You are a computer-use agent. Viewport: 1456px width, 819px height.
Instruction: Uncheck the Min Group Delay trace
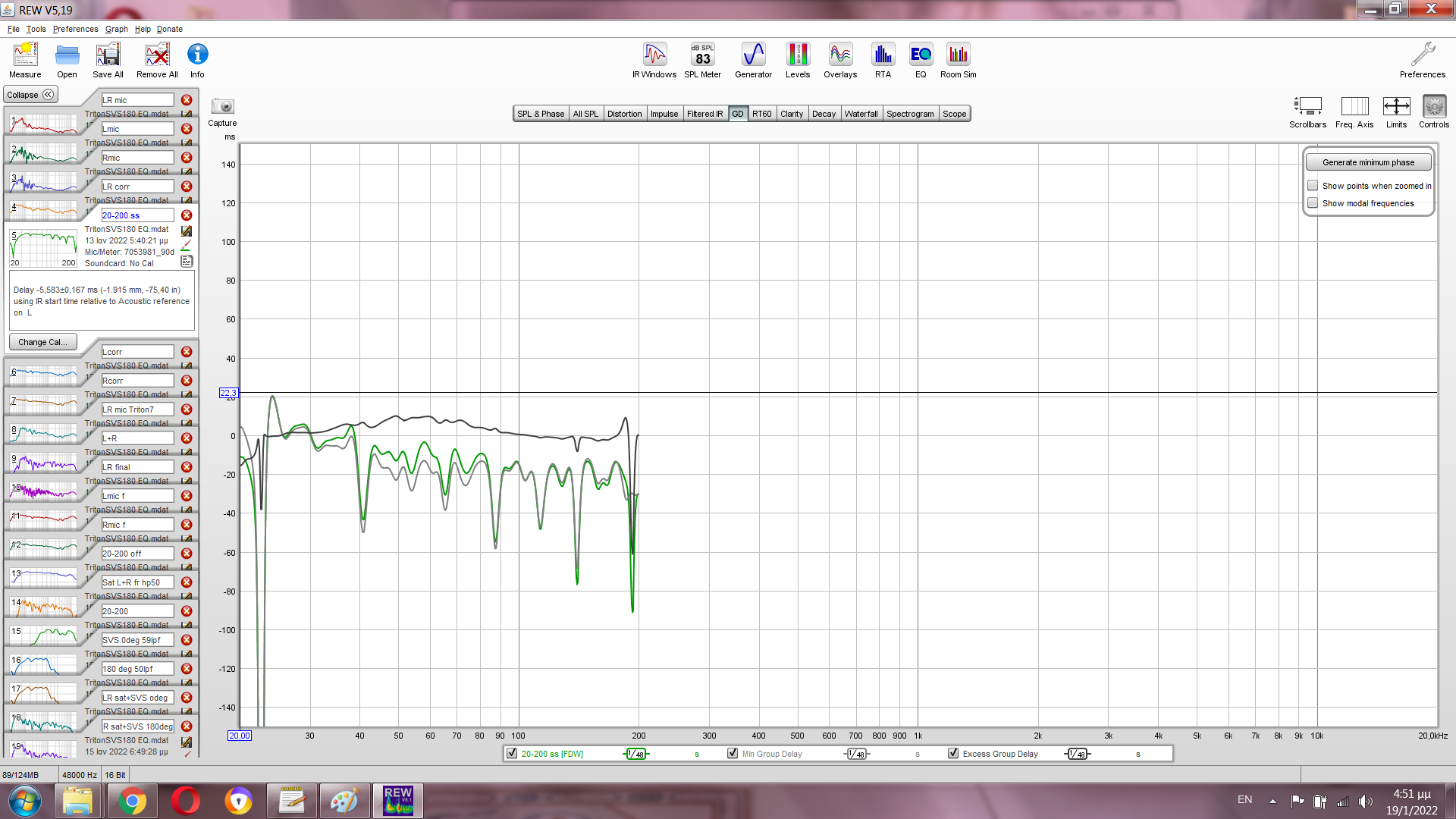(x=733, y=754)
